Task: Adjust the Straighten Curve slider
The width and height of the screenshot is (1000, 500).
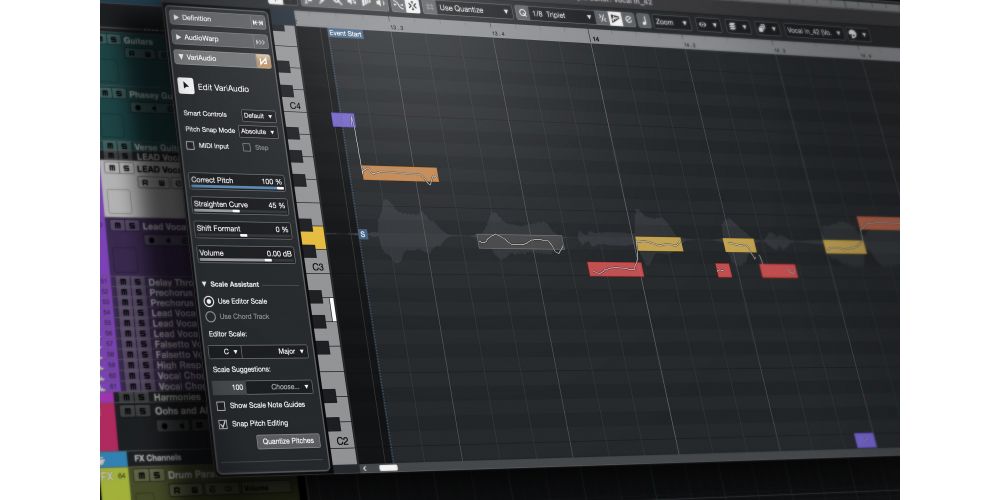Action: (x=240, y=206)
